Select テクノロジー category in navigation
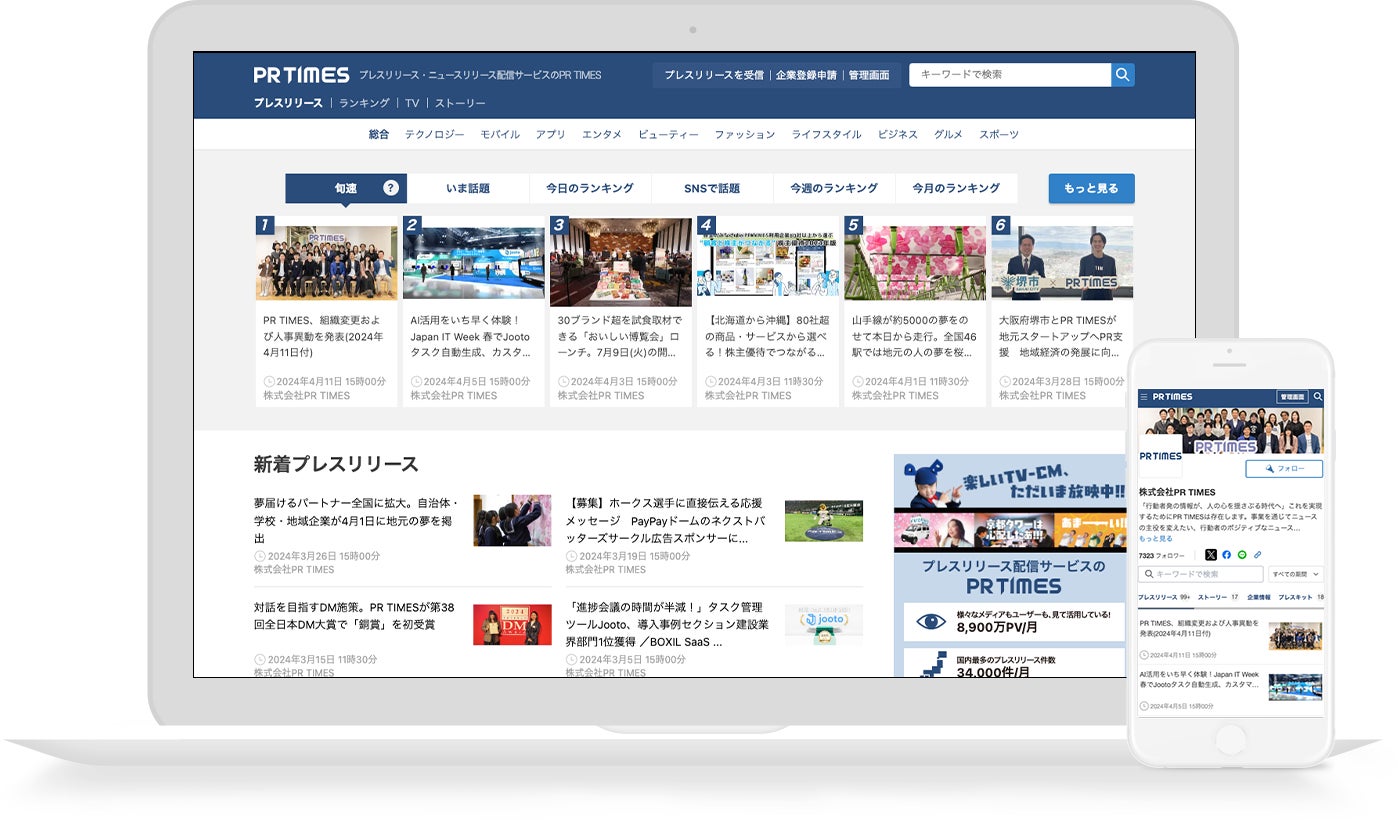Image resolution: width=1398 pixels, height=820 pixels. click(x=434, y=134)
